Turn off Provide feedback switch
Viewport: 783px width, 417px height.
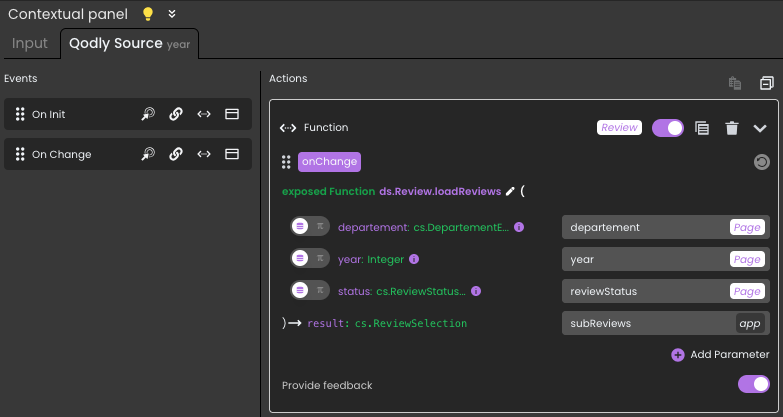click(753, 385)
